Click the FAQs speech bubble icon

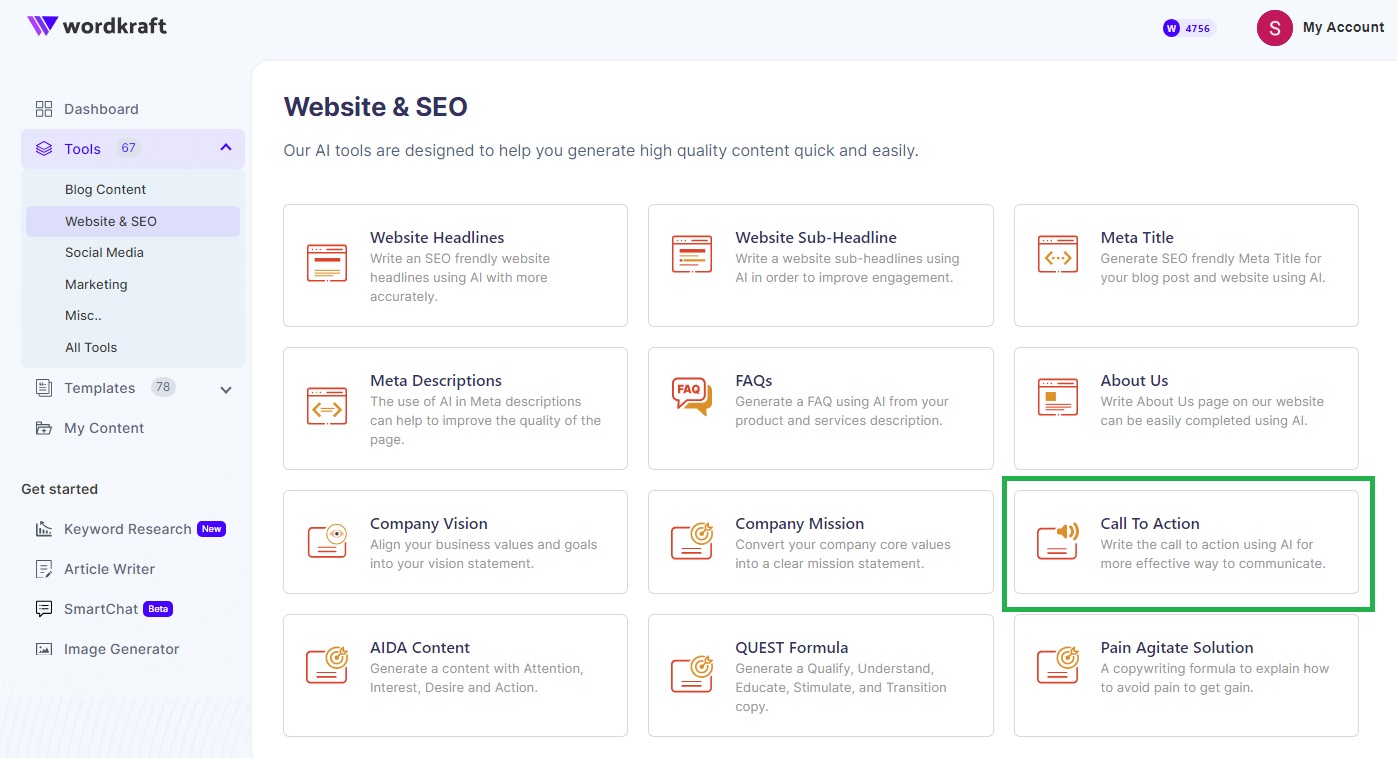click(691, 396)
